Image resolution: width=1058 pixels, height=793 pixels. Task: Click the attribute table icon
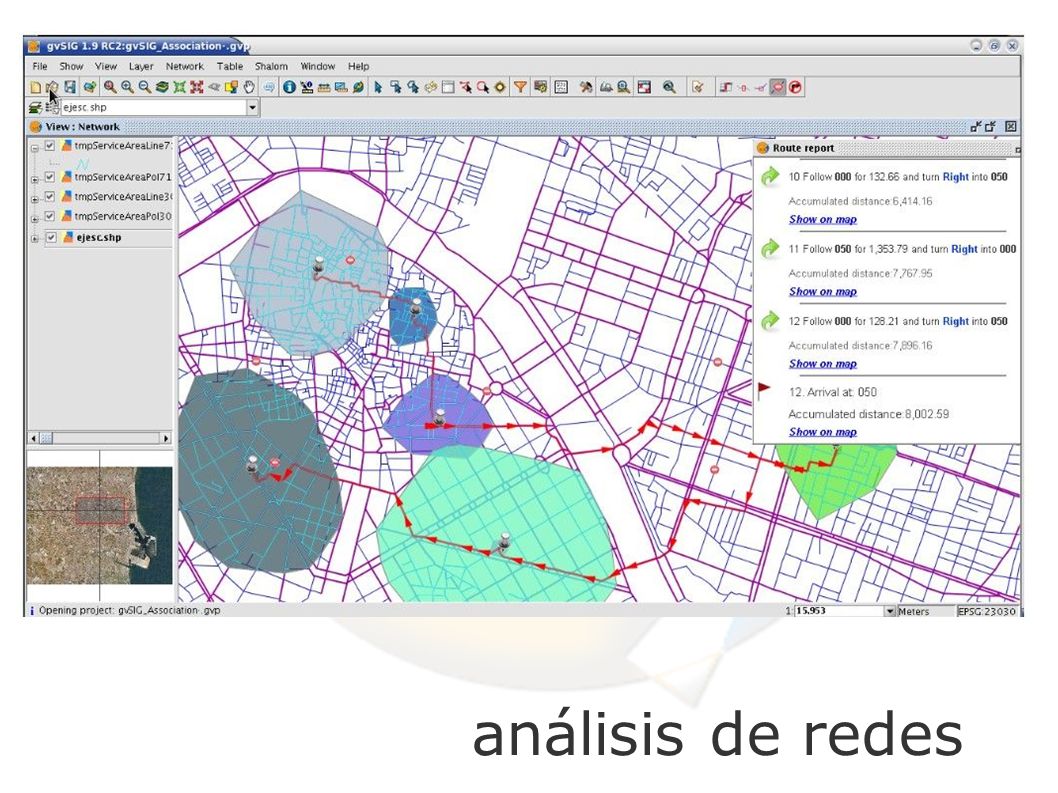click(x=561, y=87)
